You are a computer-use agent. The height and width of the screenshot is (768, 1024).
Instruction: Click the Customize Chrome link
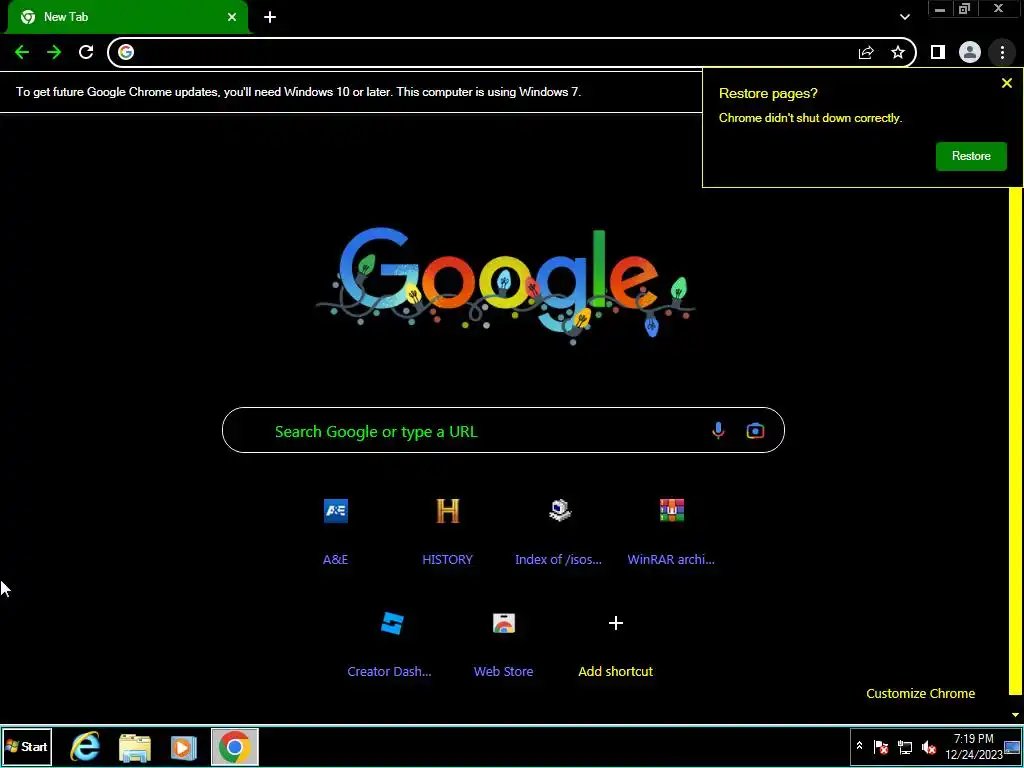pos(920,694)
